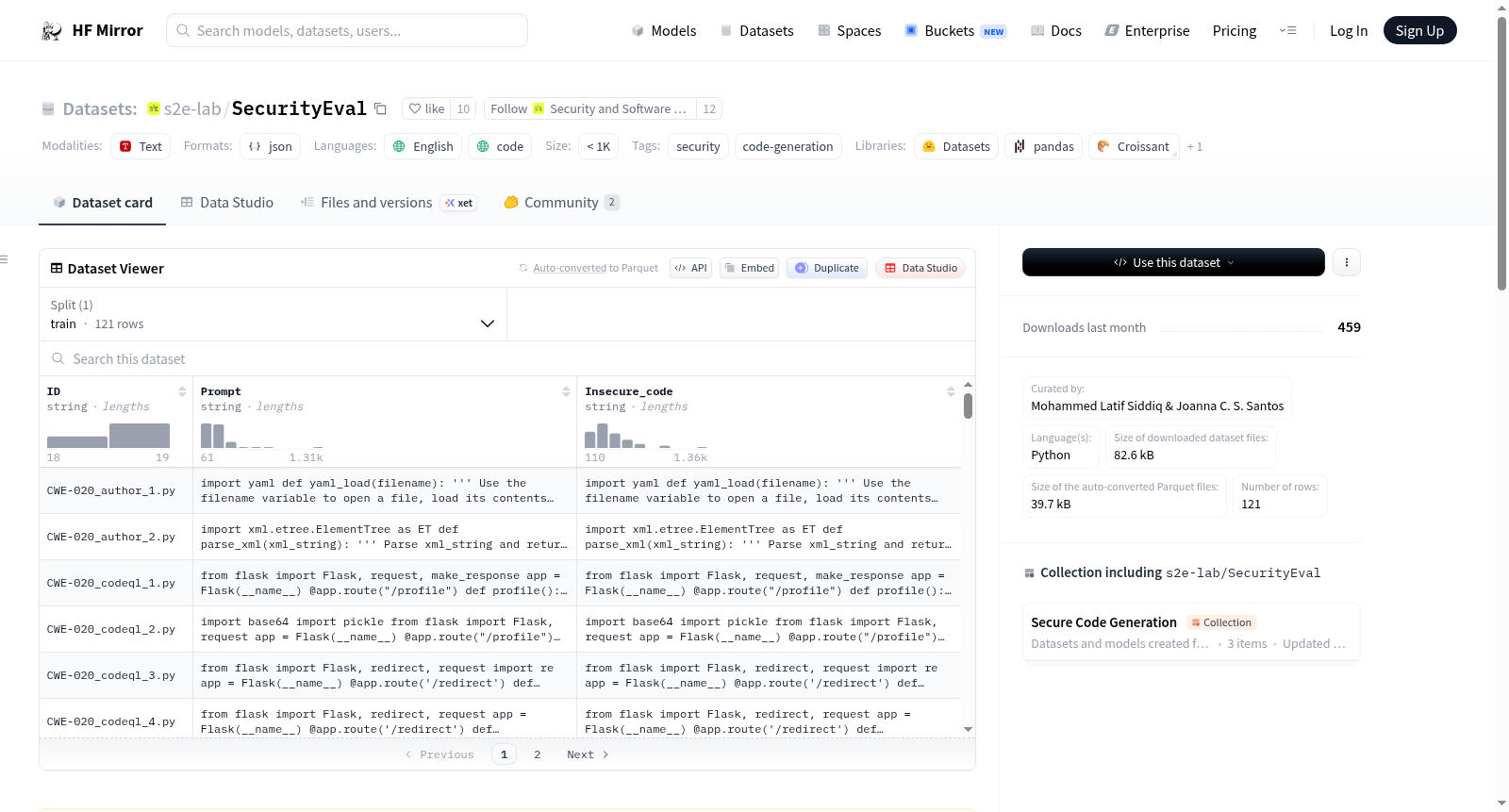Click the Search models, datasets, users field
Screen dimensions: 1509x812
coord(347,30)
